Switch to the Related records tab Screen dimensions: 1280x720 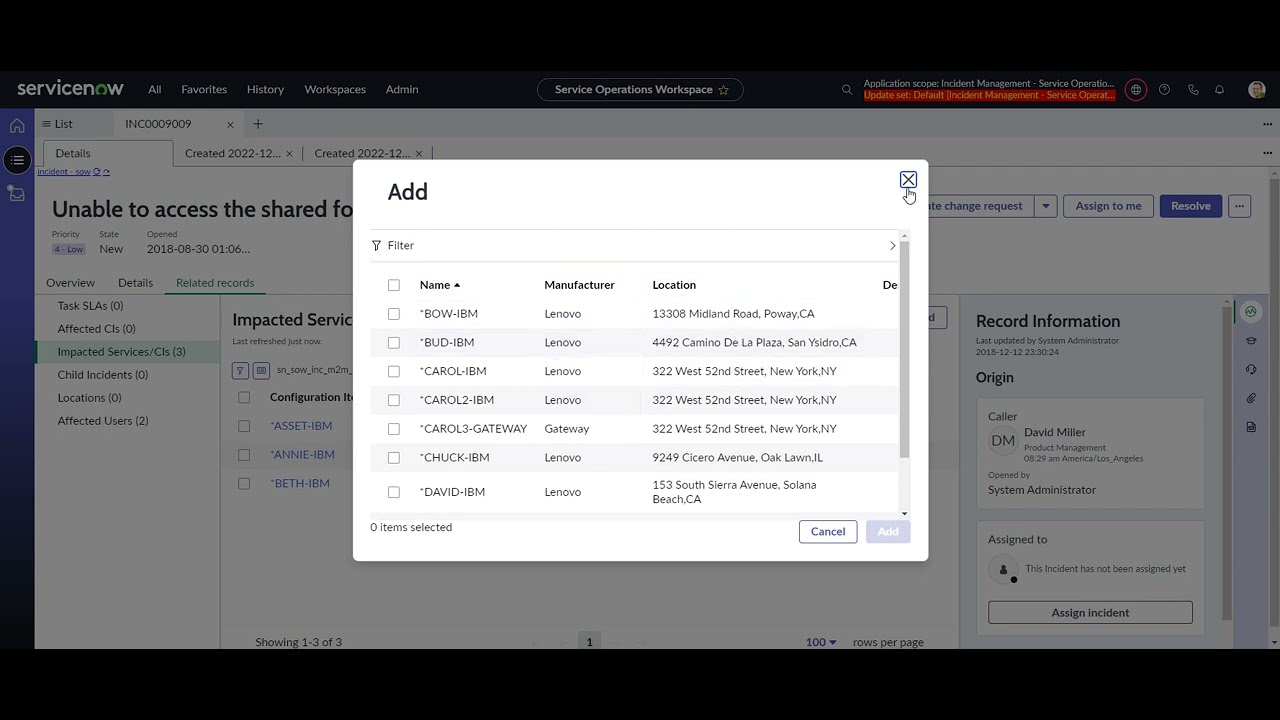click(x=215, y=283)
